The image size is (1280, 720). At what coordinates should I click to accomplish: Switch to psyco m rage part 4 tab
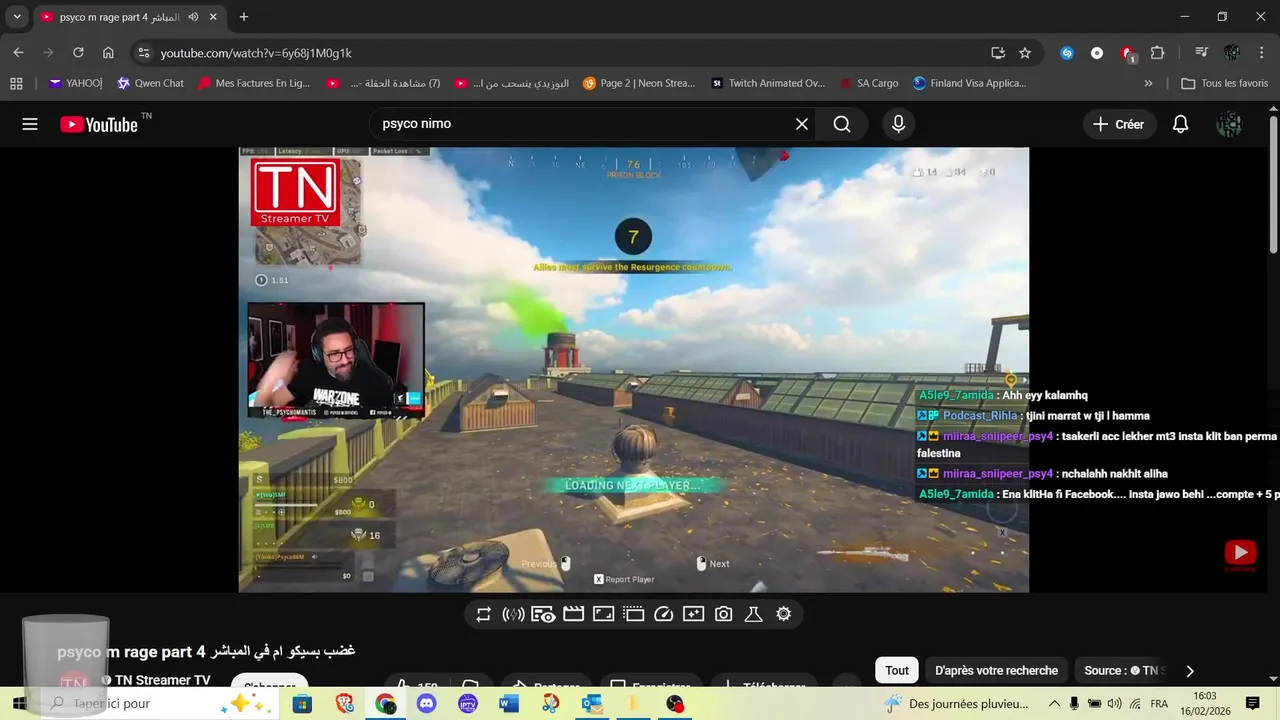(x=120, y=17)
